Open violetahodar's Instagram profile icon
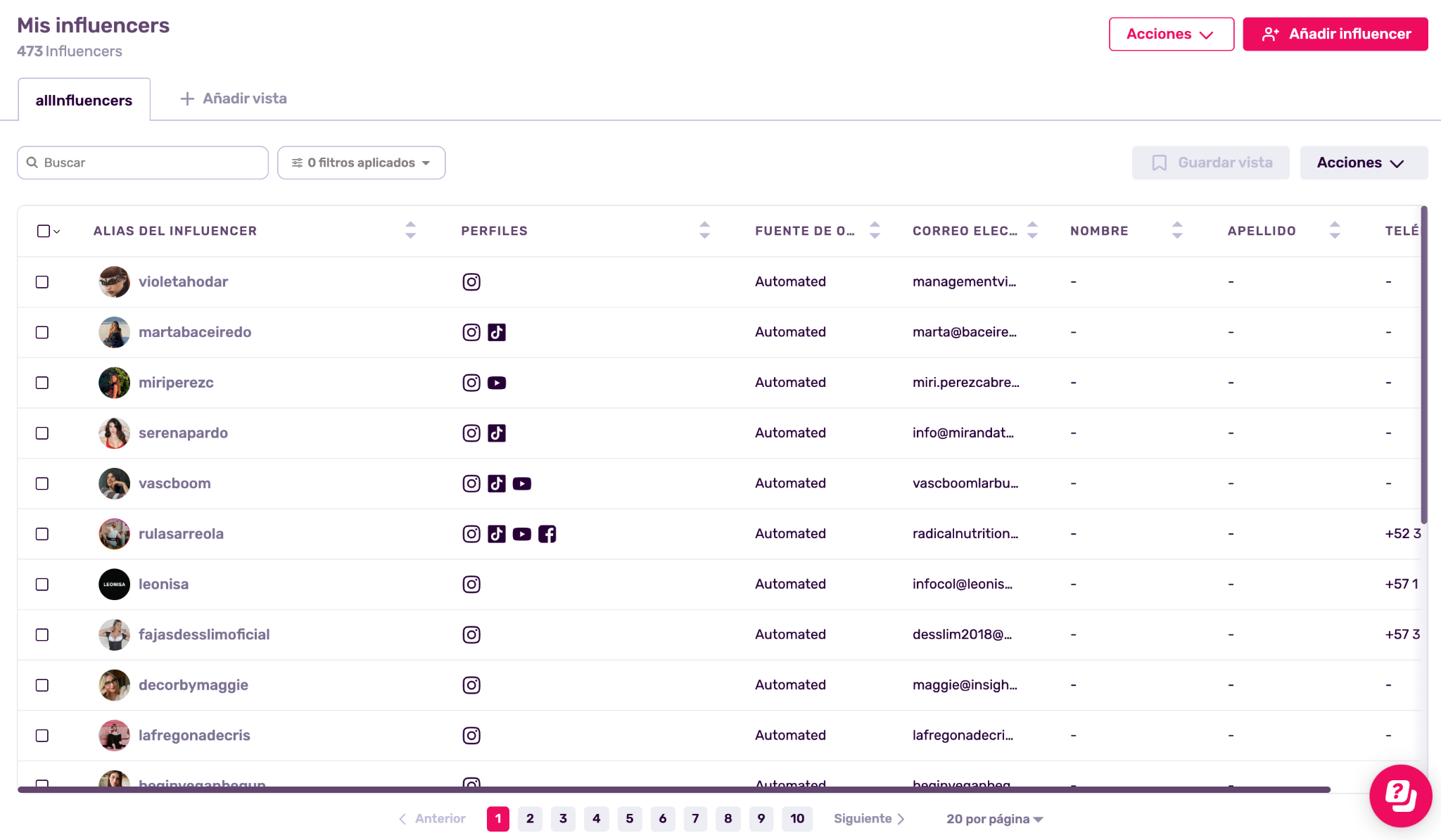This screenshot has width=1441, height=840. (x=471, y=281)
